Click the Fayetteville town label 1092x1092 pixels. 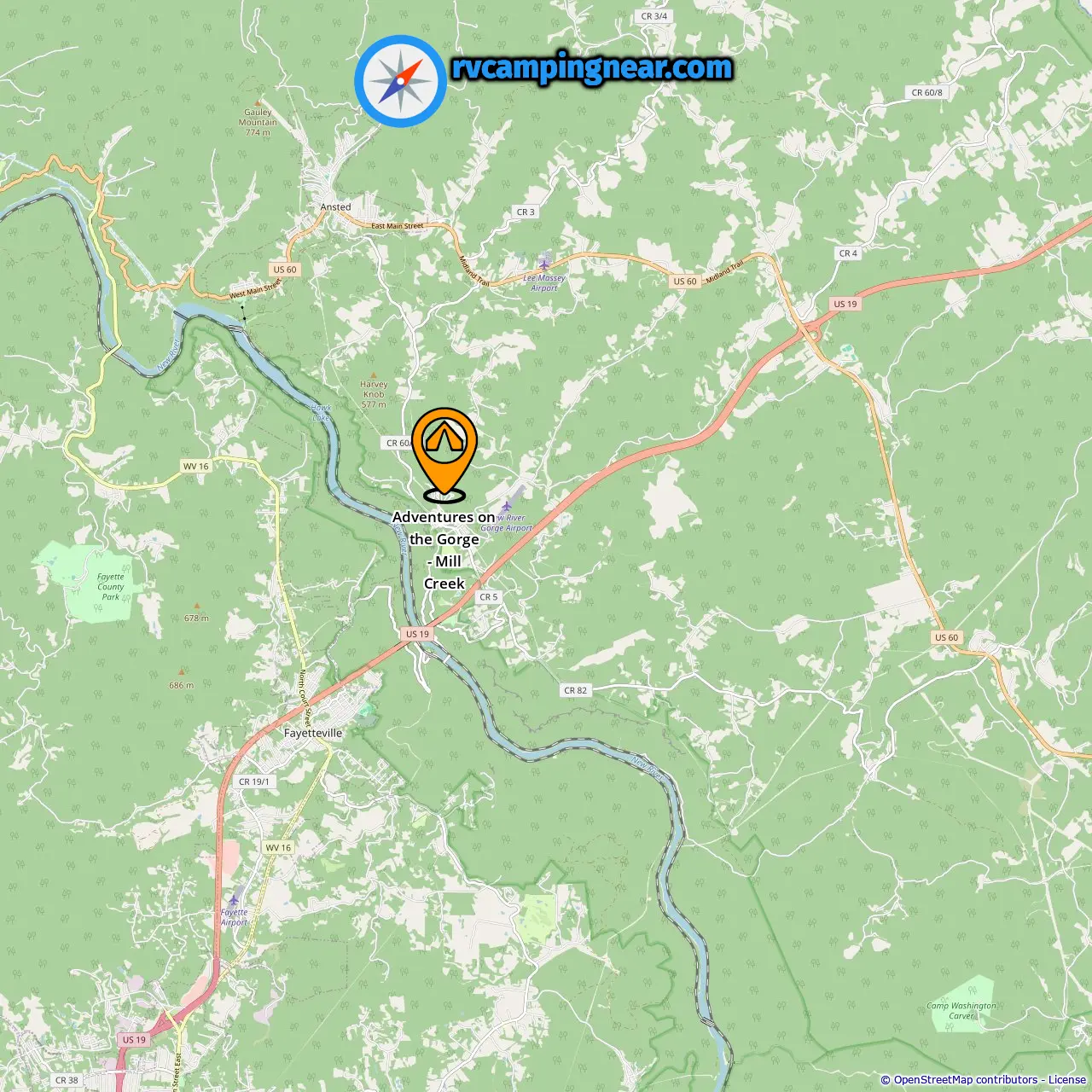coord(313,733)
